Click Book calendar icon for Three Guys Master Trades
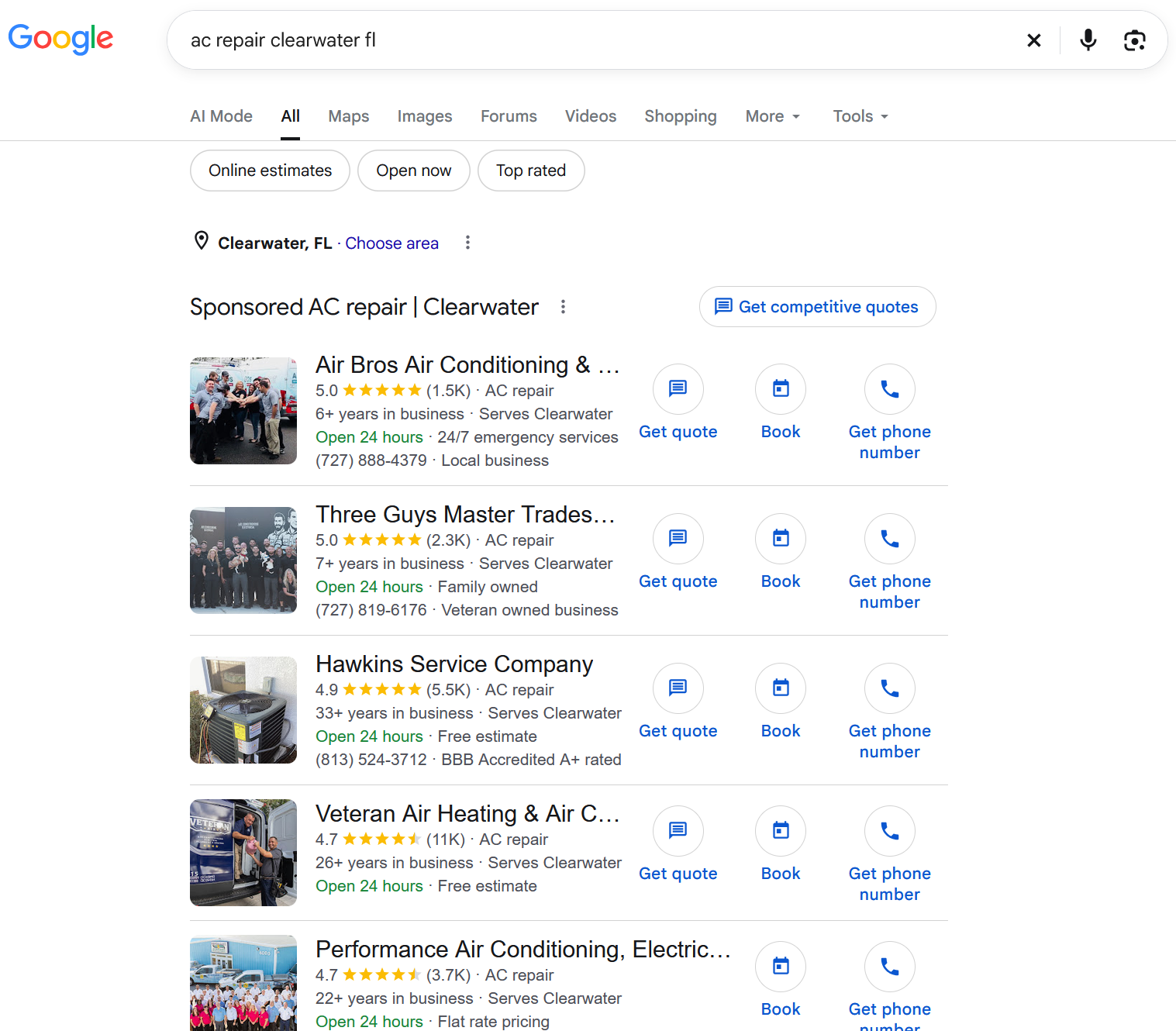Image resolution: width=1176 pixels, height=1031 pixels. (781, 538)
